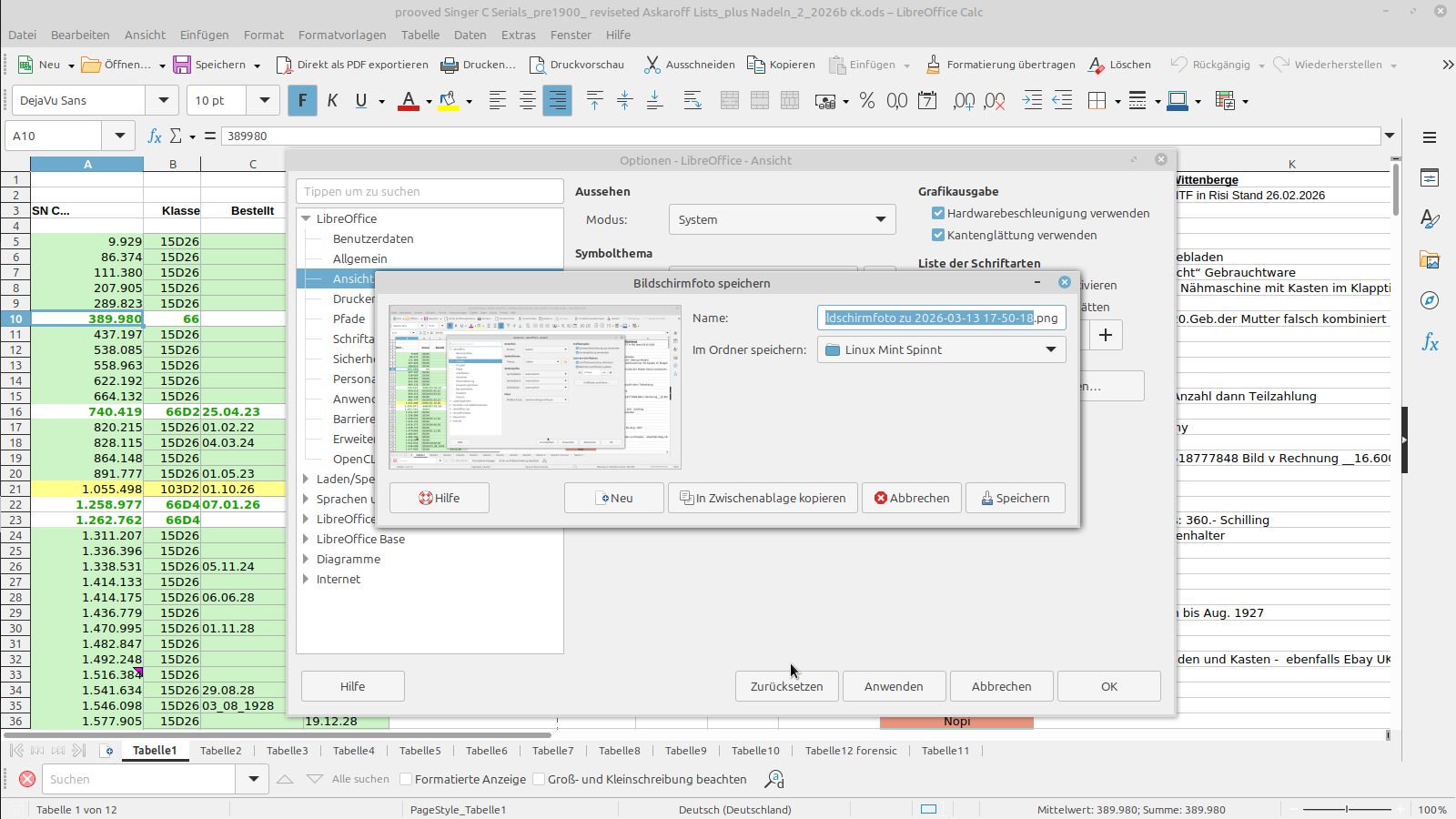
Task: Click the italic formatting icon
Action: [332, 100]
